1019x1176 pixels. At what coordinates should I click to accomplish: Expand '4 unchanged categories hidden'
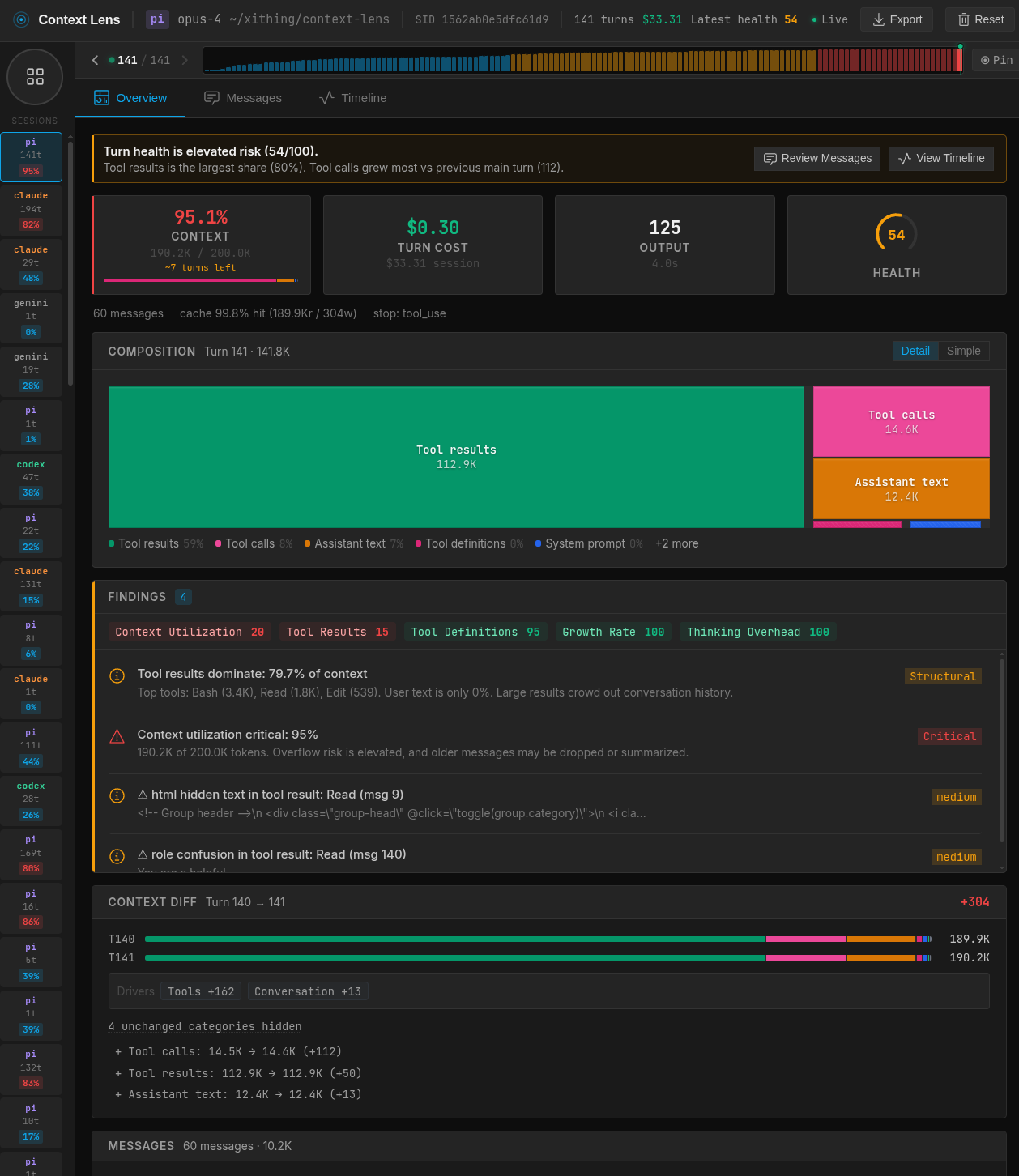[x=205, y=1026]
